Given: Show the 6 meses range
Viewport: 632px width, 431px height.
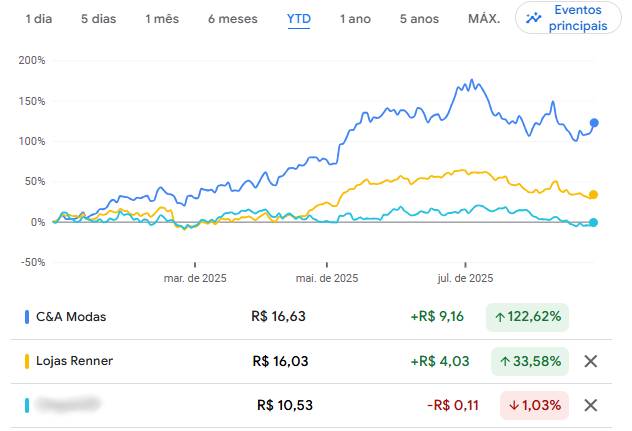Looking at the screenshot, I should (x=232, y=19).
